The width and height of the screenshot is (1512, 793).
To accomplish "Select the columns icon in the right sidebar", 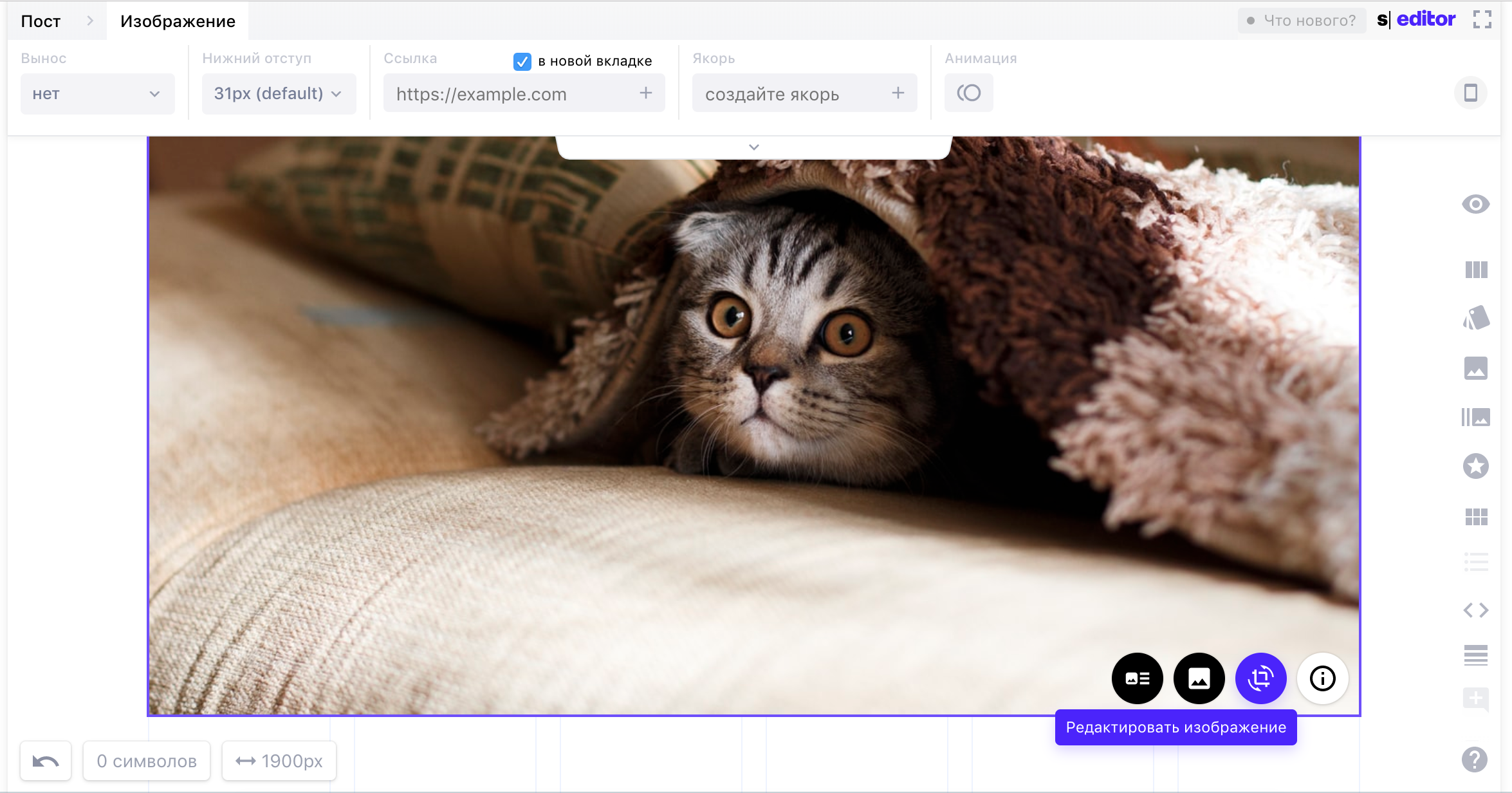I will point(1476,270).
